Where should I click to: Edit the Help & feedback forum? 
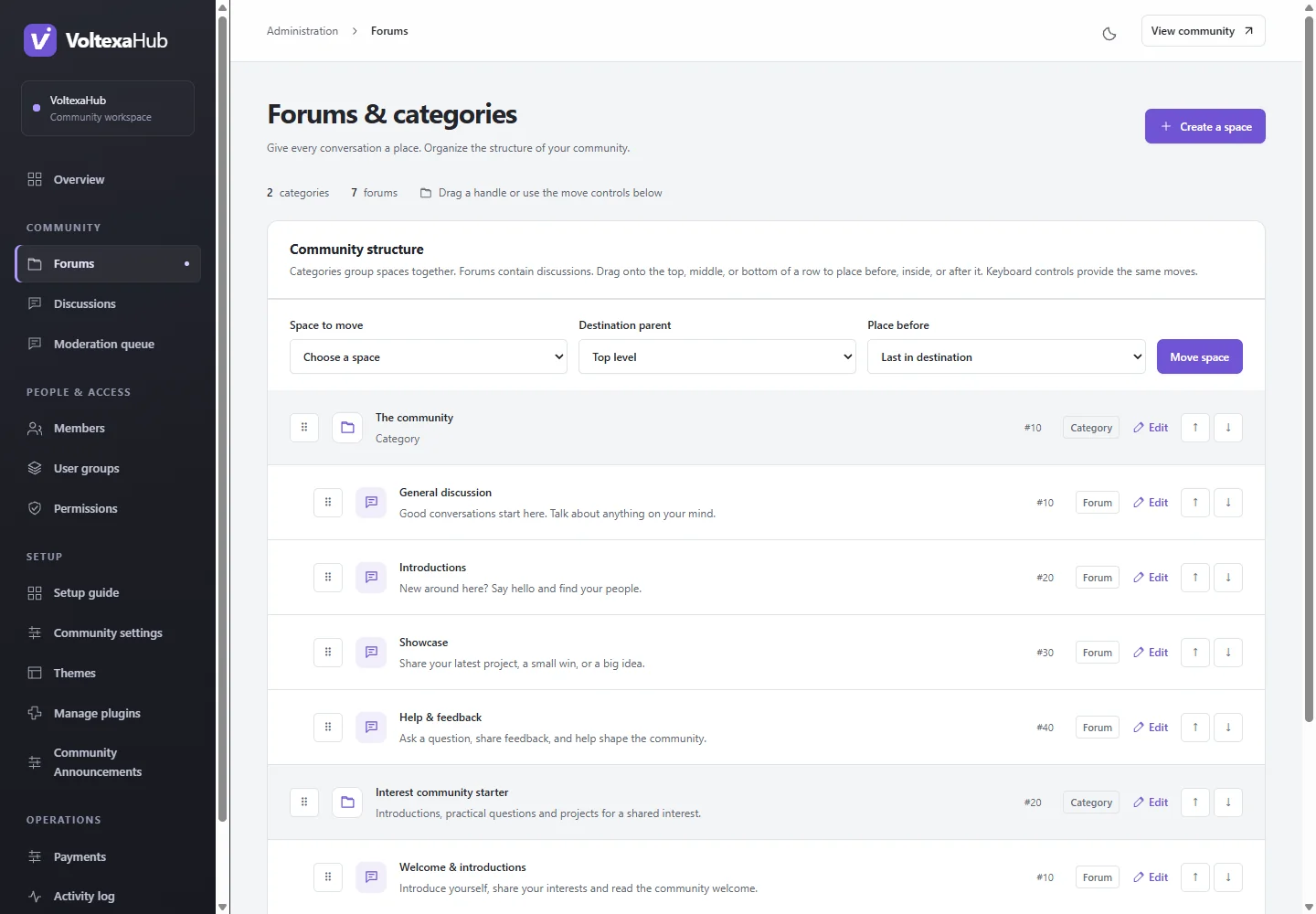point(1151,728)
